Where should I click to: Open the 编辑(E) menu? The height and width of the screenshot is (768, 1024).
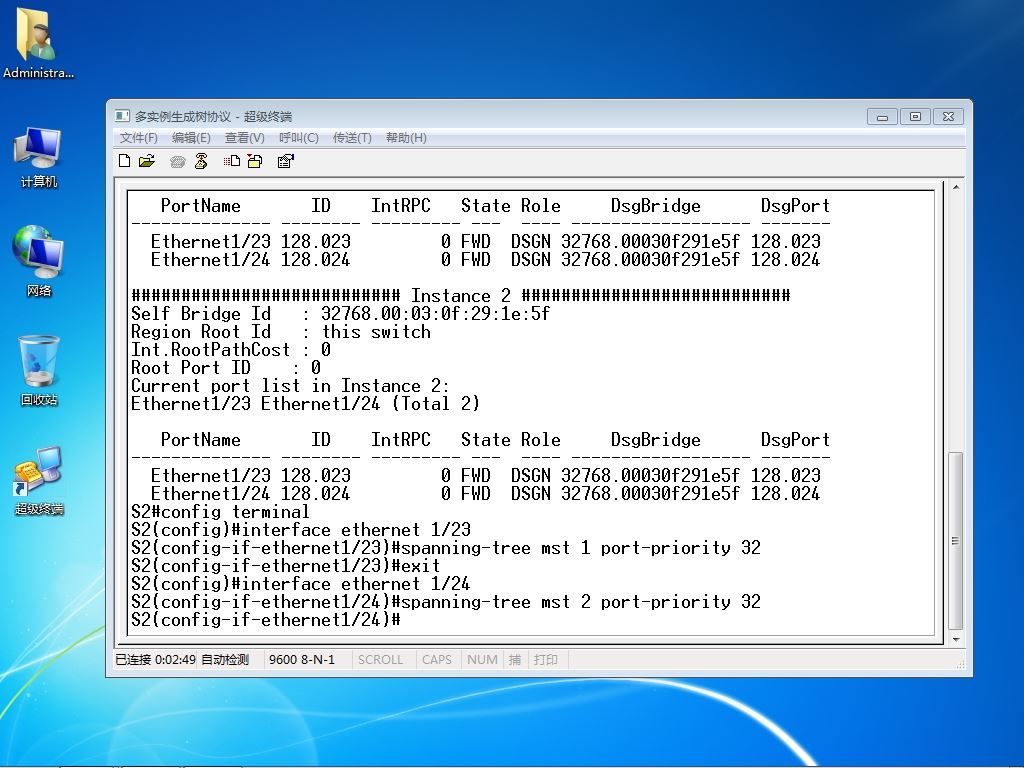(x=191, y=138)
